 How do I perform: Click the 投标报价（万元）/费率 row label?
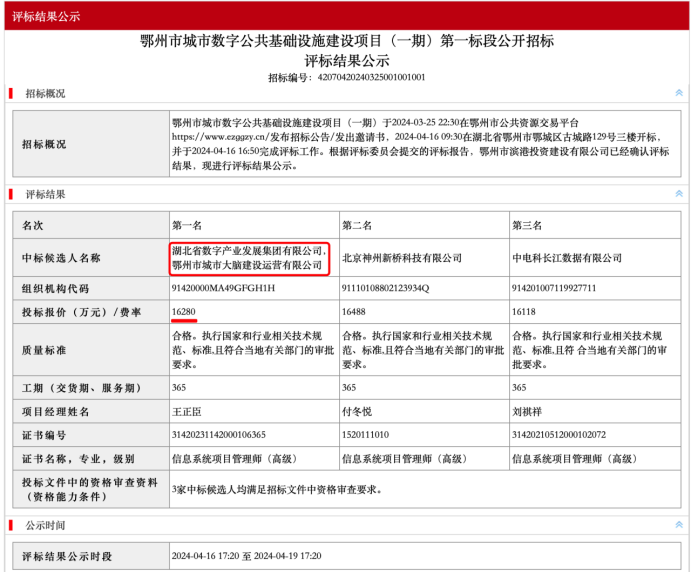click(x=82, y=312)
